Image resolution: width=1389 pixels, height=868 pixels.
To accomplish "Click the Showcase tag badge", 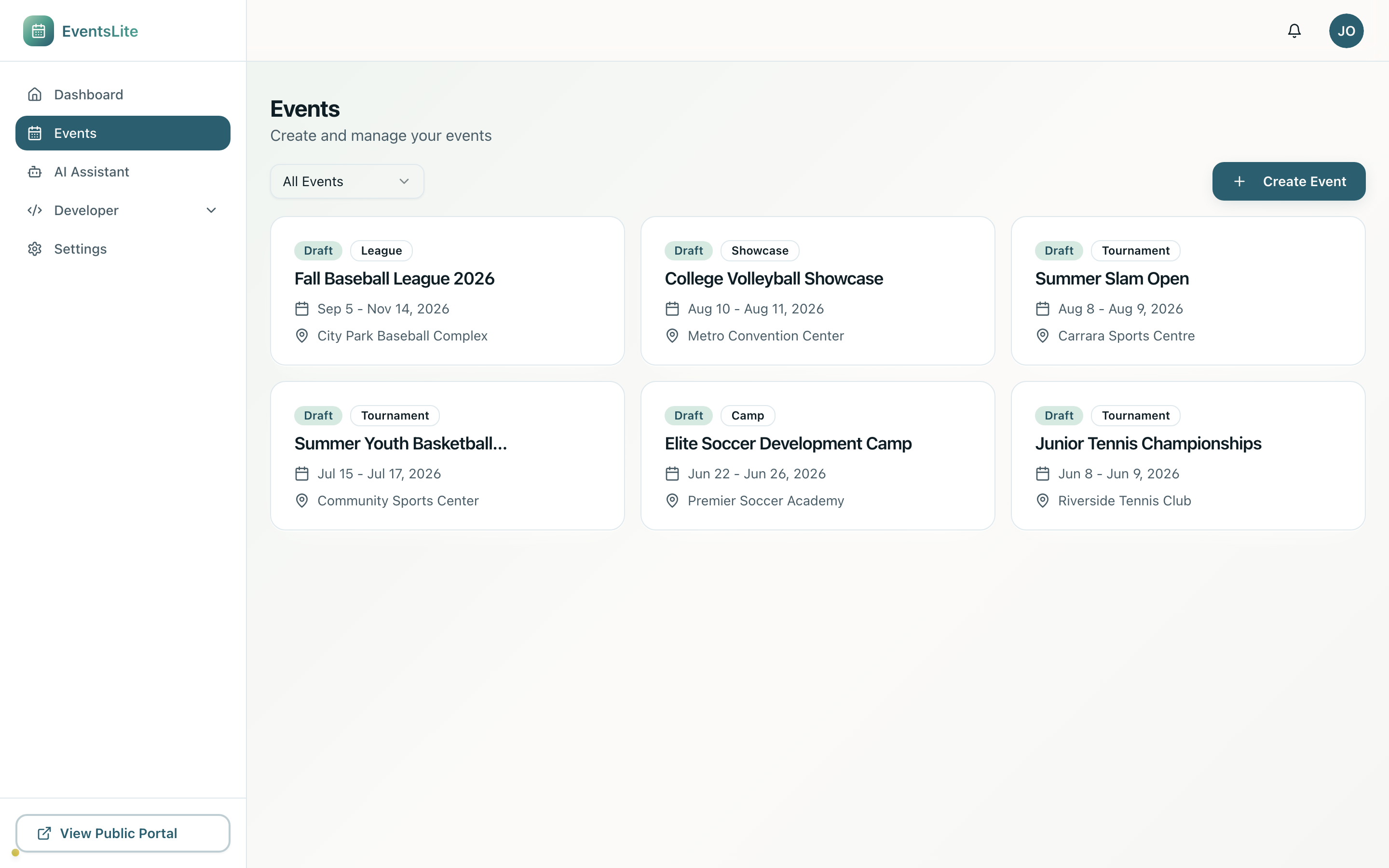I will coord(759,250).
